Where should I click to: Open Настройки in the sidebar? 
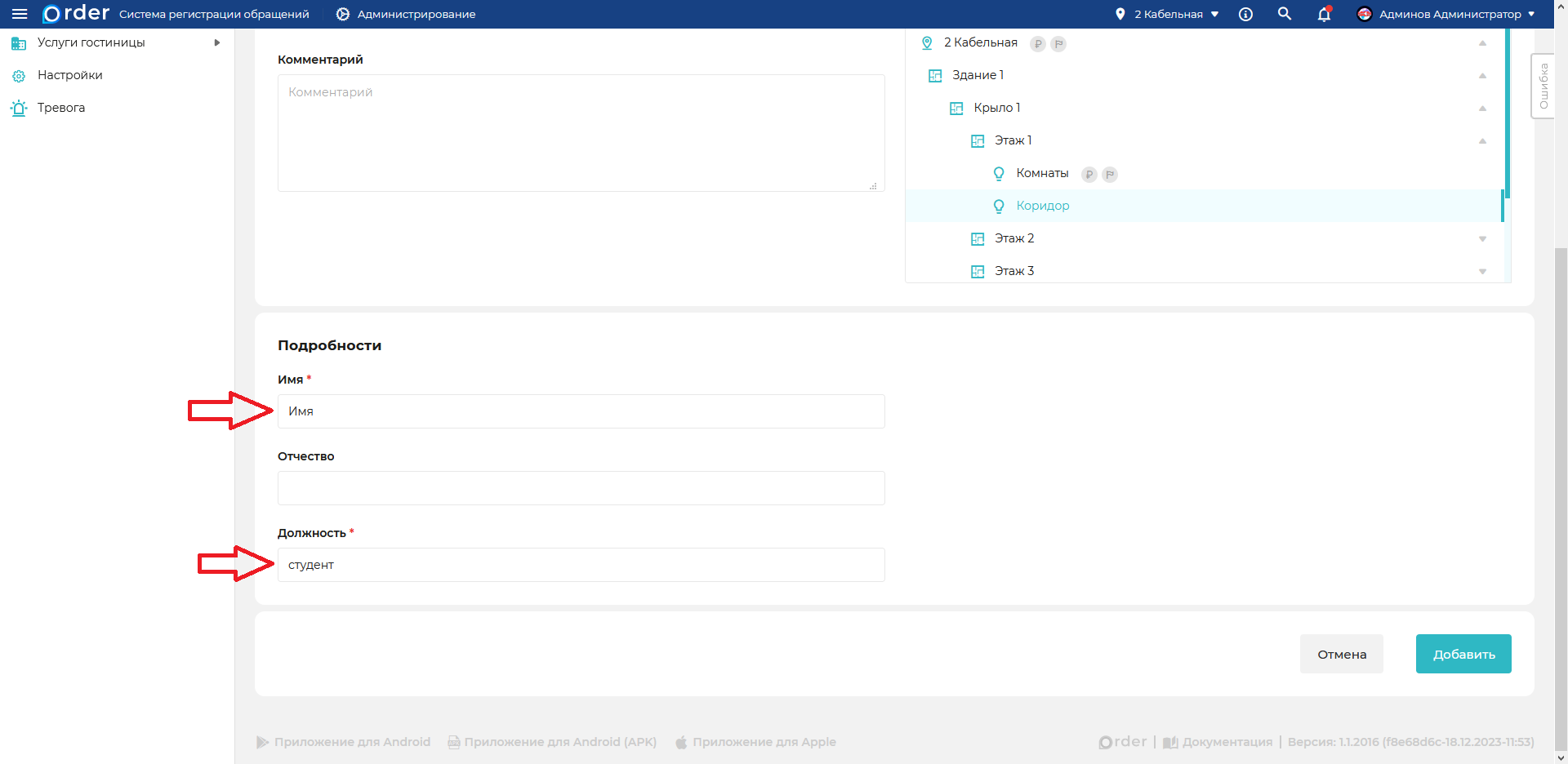pyautogui.click(x=70, y=75)
